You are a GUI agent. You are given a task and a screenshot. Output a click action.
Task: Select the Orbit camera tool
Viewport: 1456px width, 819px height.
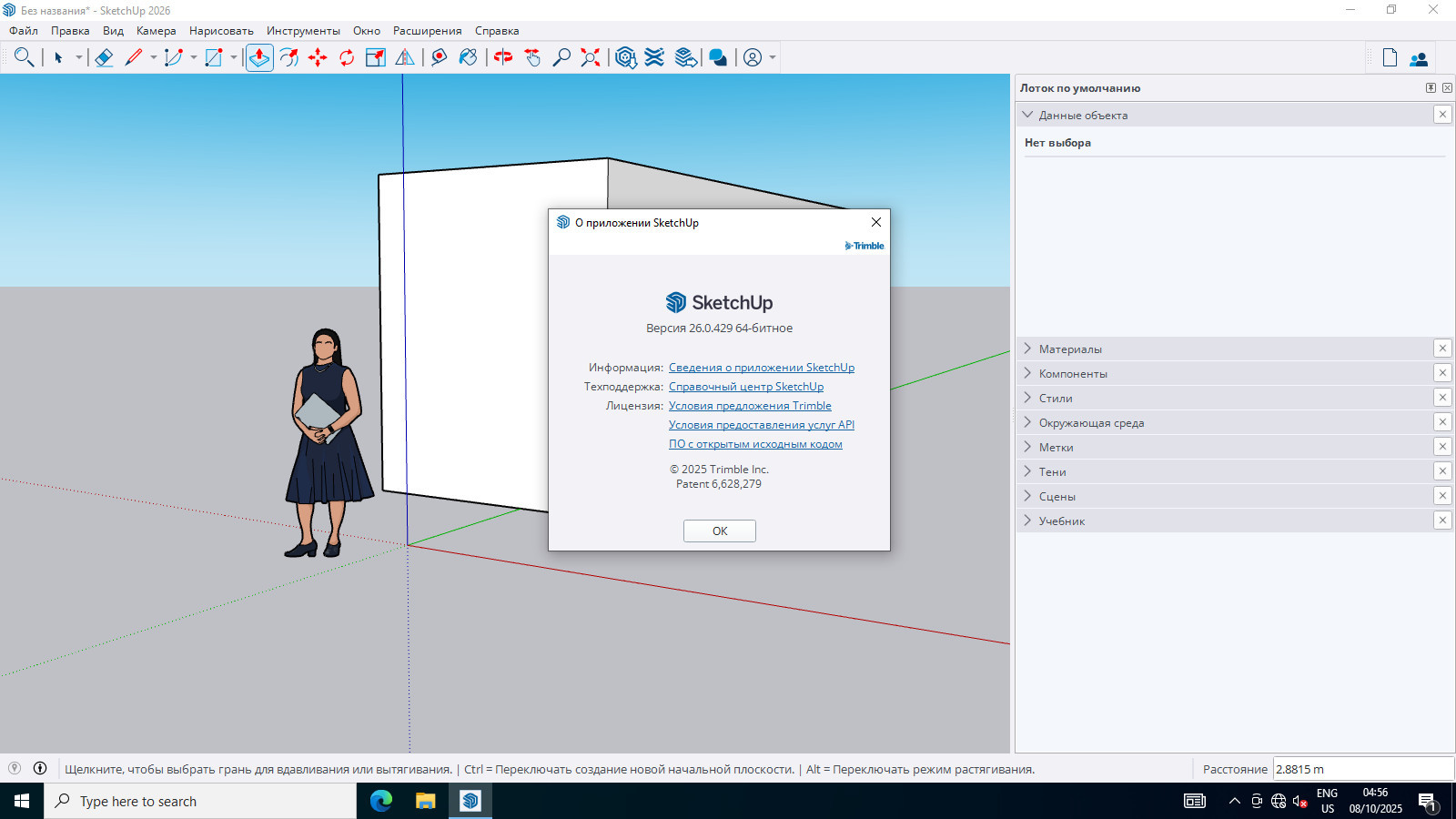[x=503, y=57]
